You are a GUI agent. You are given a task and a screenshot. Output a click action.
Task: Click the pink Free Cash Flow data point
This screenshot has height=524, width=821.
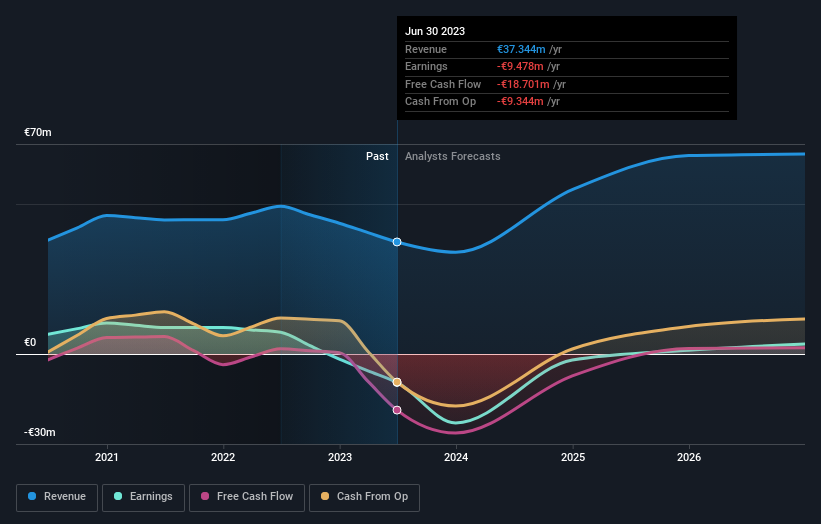[397, 410]
